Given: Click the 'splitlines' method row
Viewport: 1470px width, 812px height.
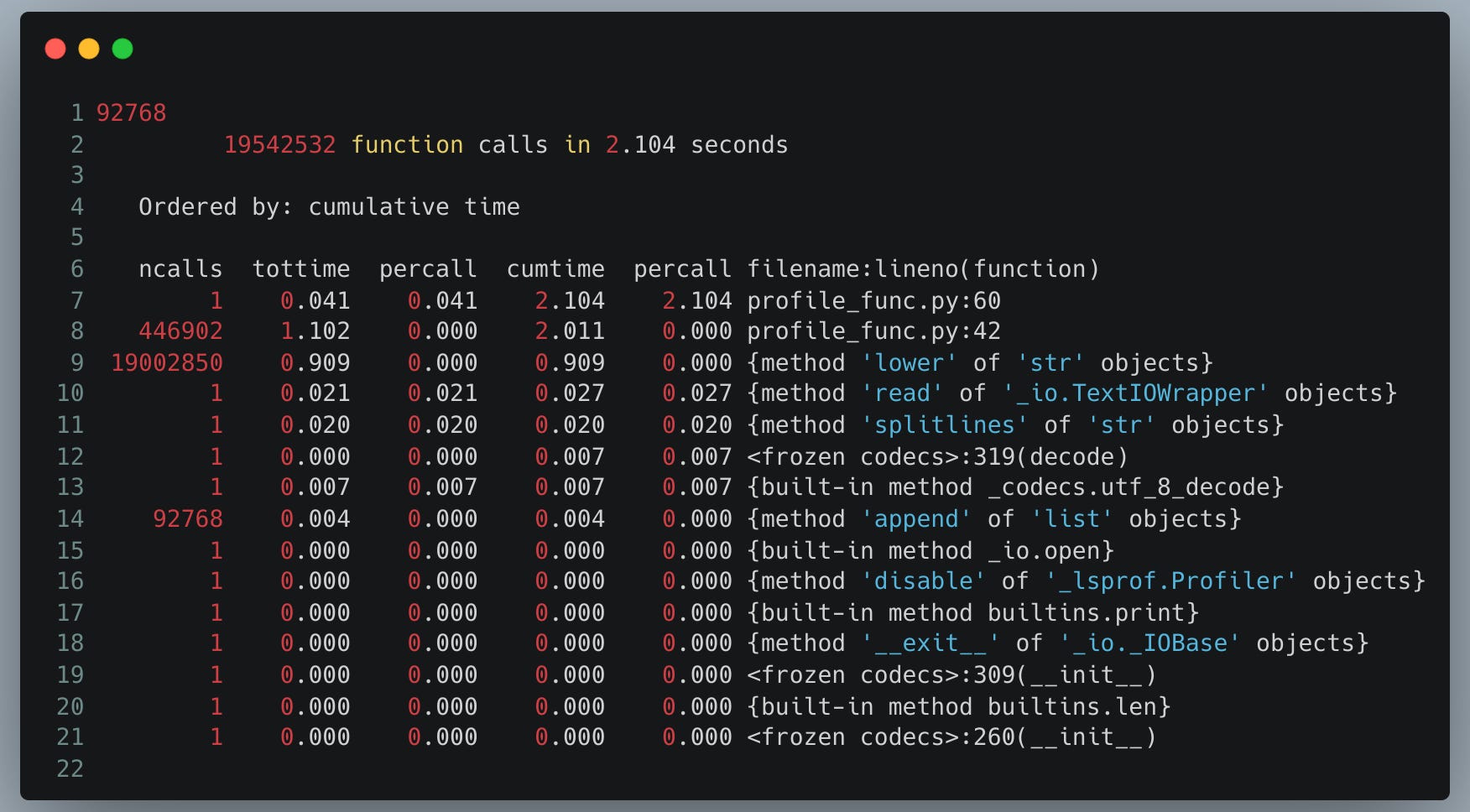Looking at the screenshot, I should 1015,425.
